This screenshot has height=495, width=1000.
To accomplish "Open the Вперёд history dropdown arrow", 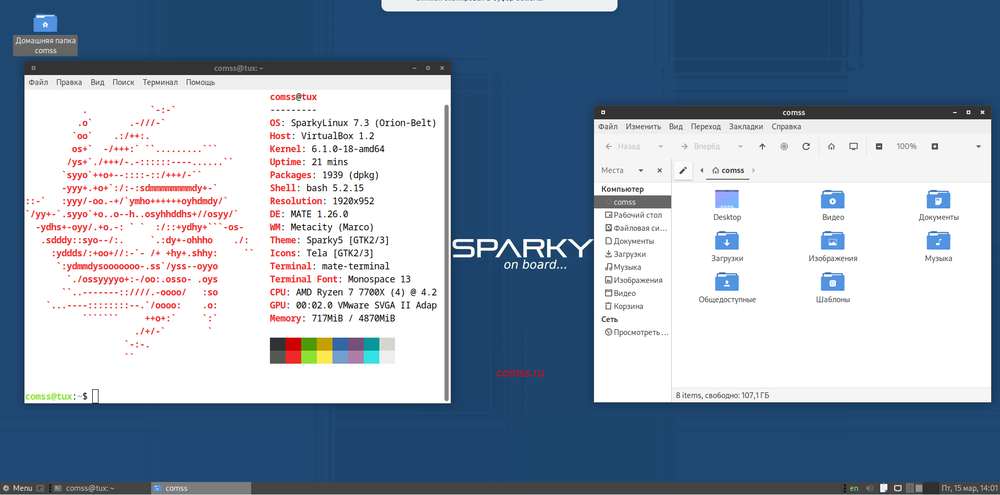I will coord(739,146).
